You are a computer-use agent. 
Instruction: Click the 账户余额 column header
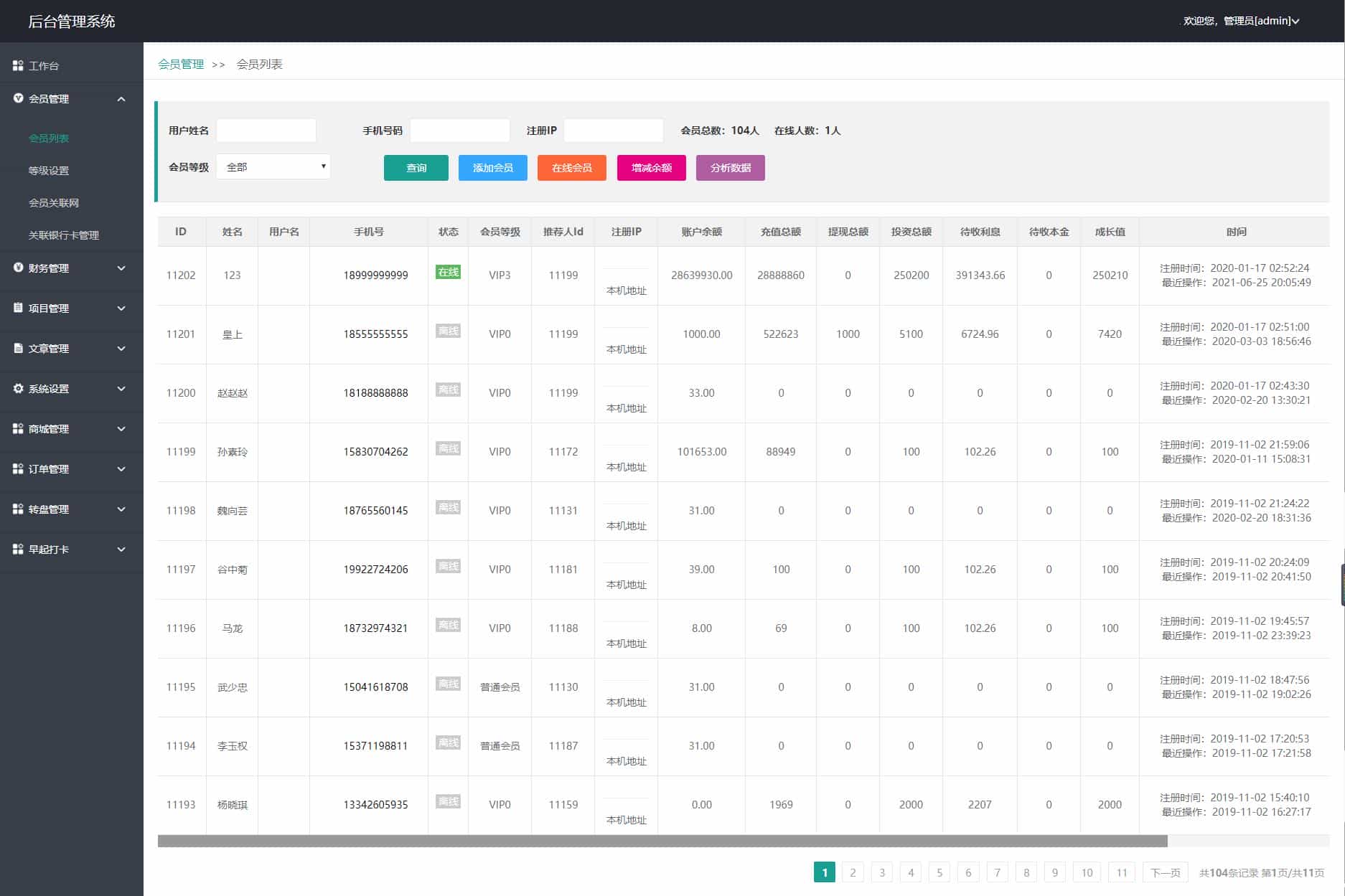(x=701, y=232)
